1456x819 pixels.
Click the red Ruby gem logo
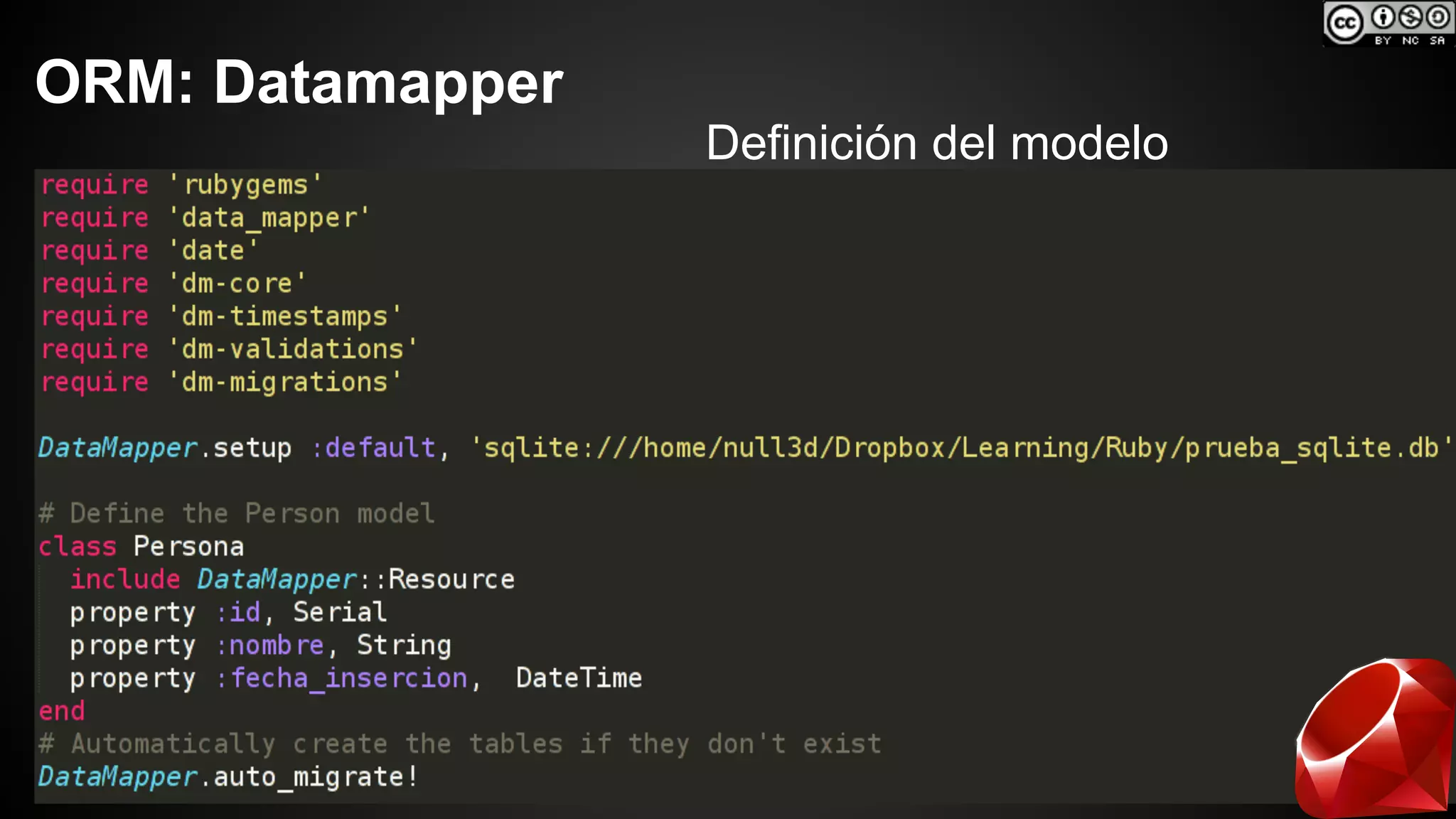(x=1375, y=738)
